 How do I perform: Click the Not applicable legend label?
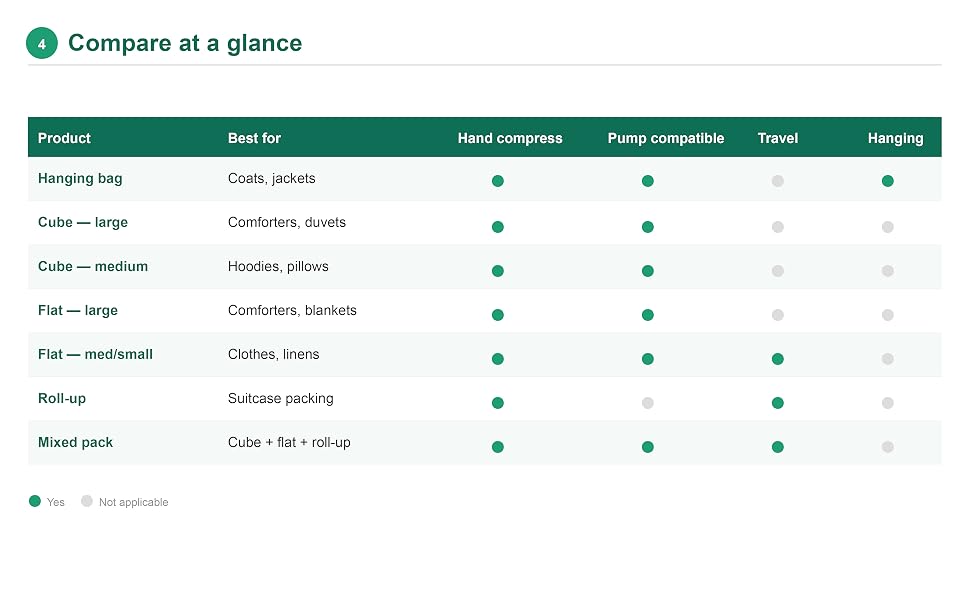[x=134, y=502]
